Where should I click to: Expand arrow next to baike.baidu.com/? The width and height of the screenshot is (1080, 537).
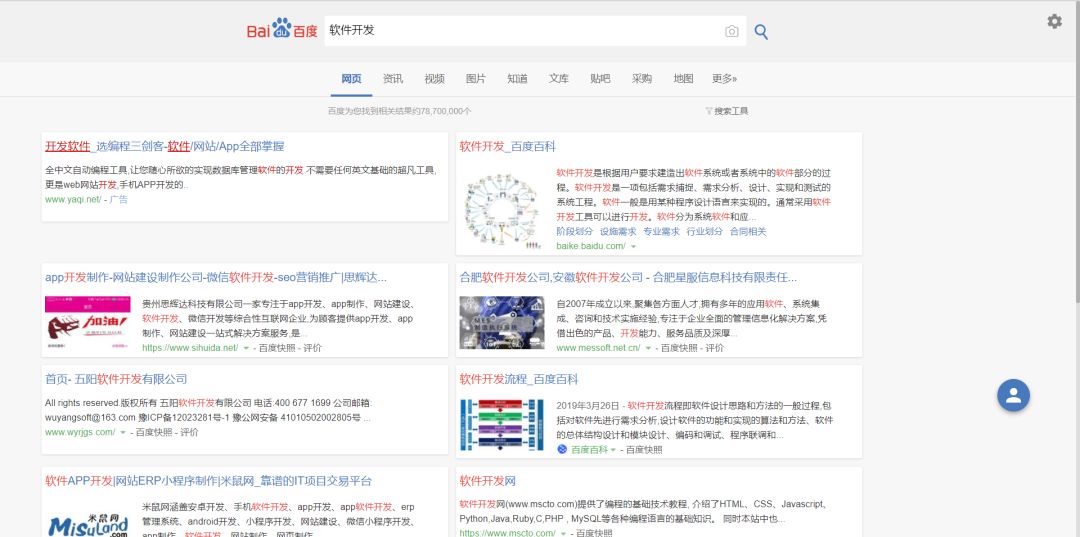tap(633, 246)
